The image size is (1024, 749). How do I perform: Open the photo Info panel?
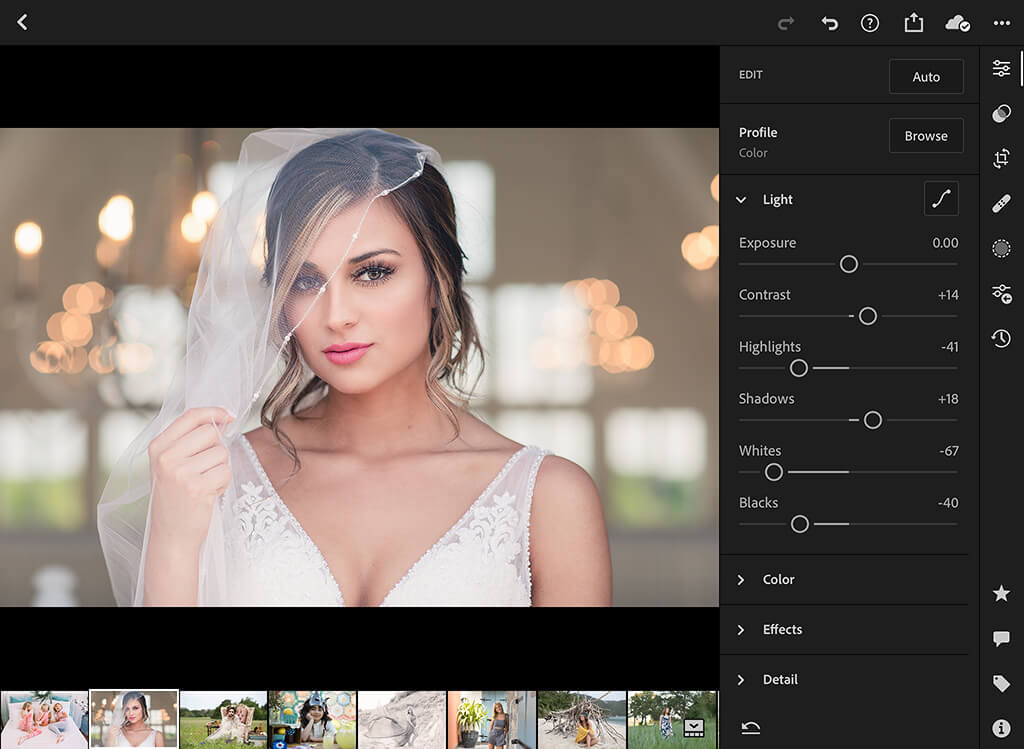(1001, 728)
